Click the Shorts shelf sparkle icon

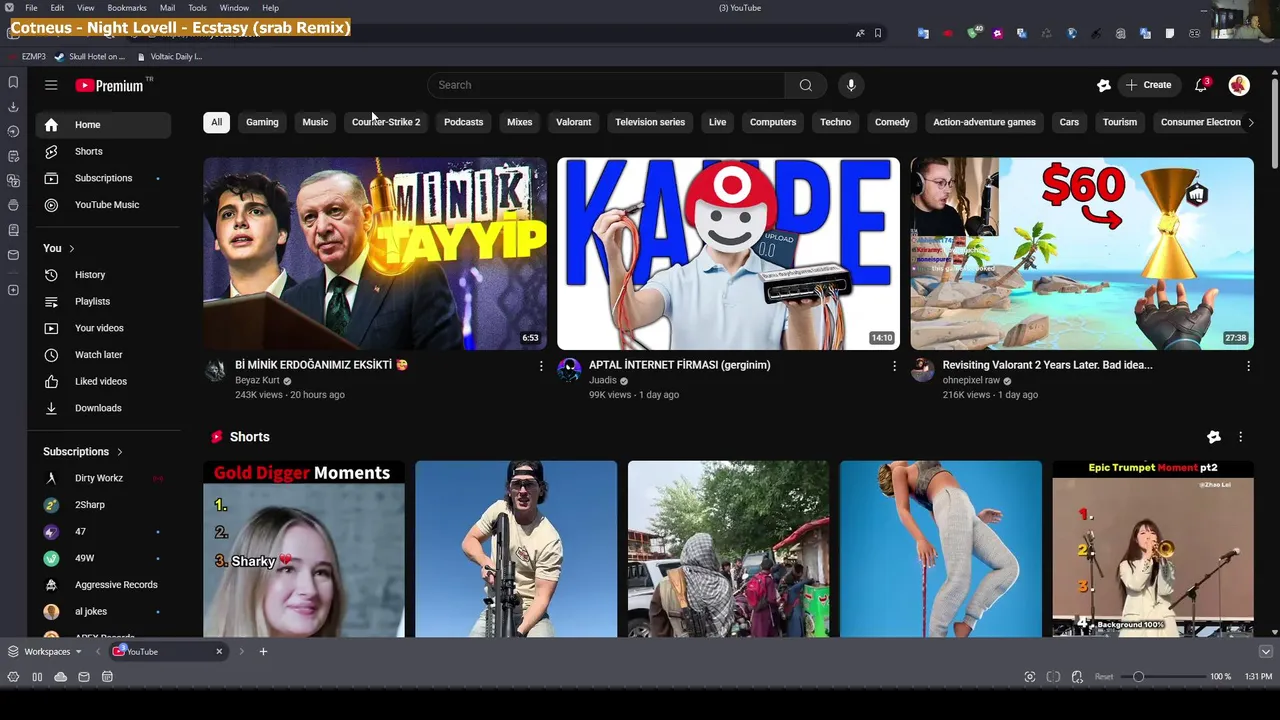tap(1214, 437)
